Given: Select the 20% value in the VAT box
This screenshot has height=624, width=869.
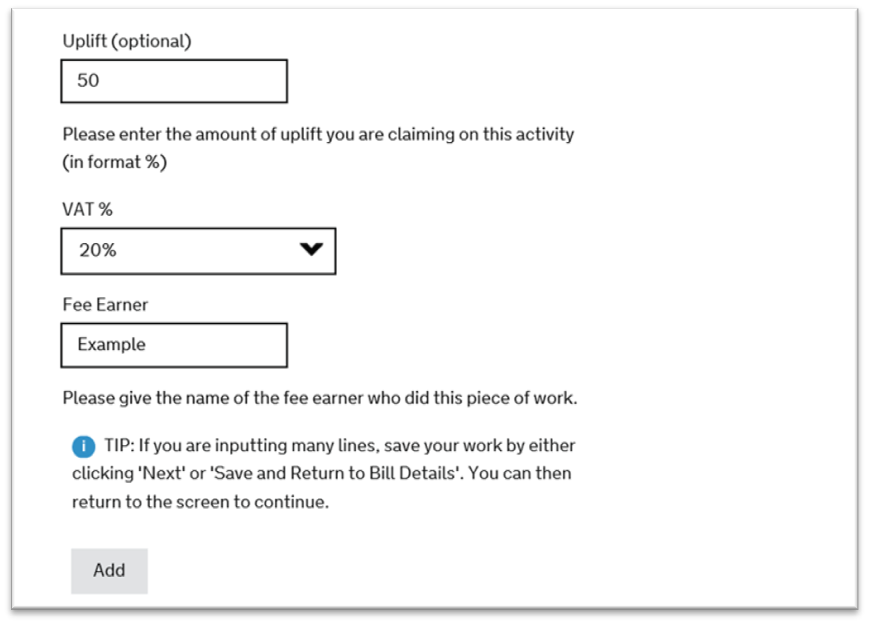Looking at the screenshot, I should coord(97,251).
